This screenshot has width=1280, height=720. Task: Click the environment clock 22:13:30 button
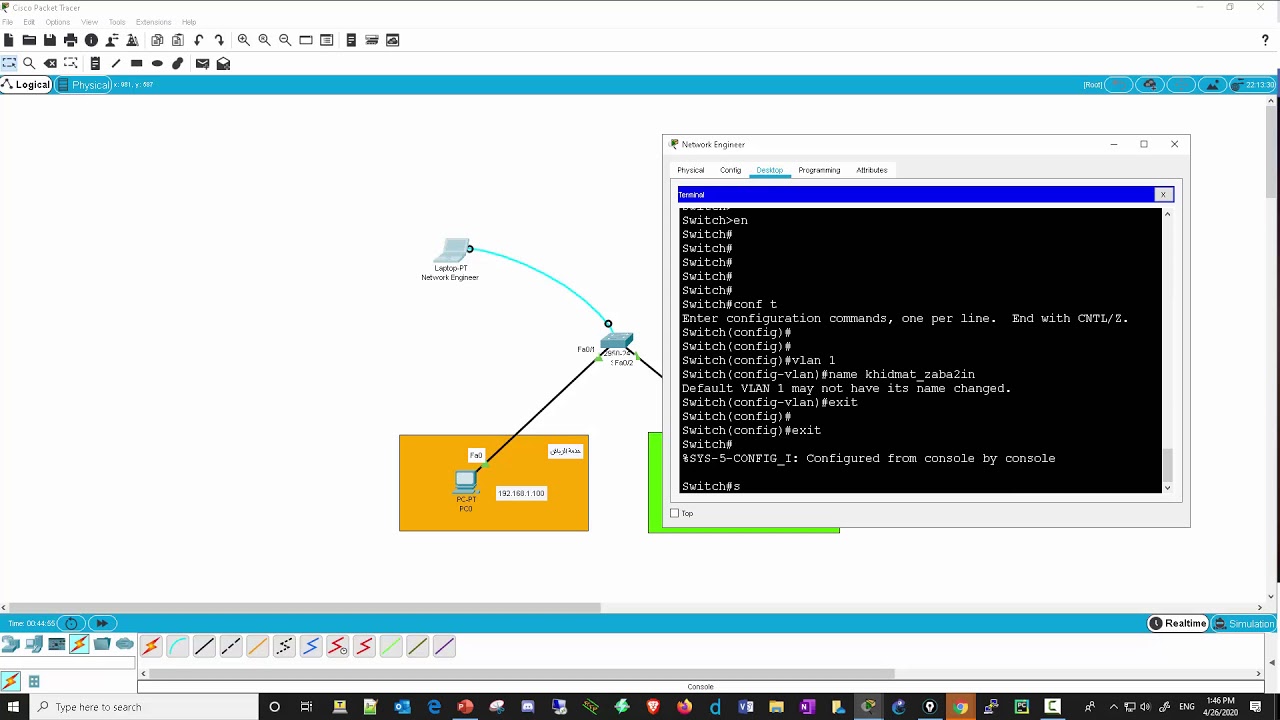click(x=1253, y=85)
